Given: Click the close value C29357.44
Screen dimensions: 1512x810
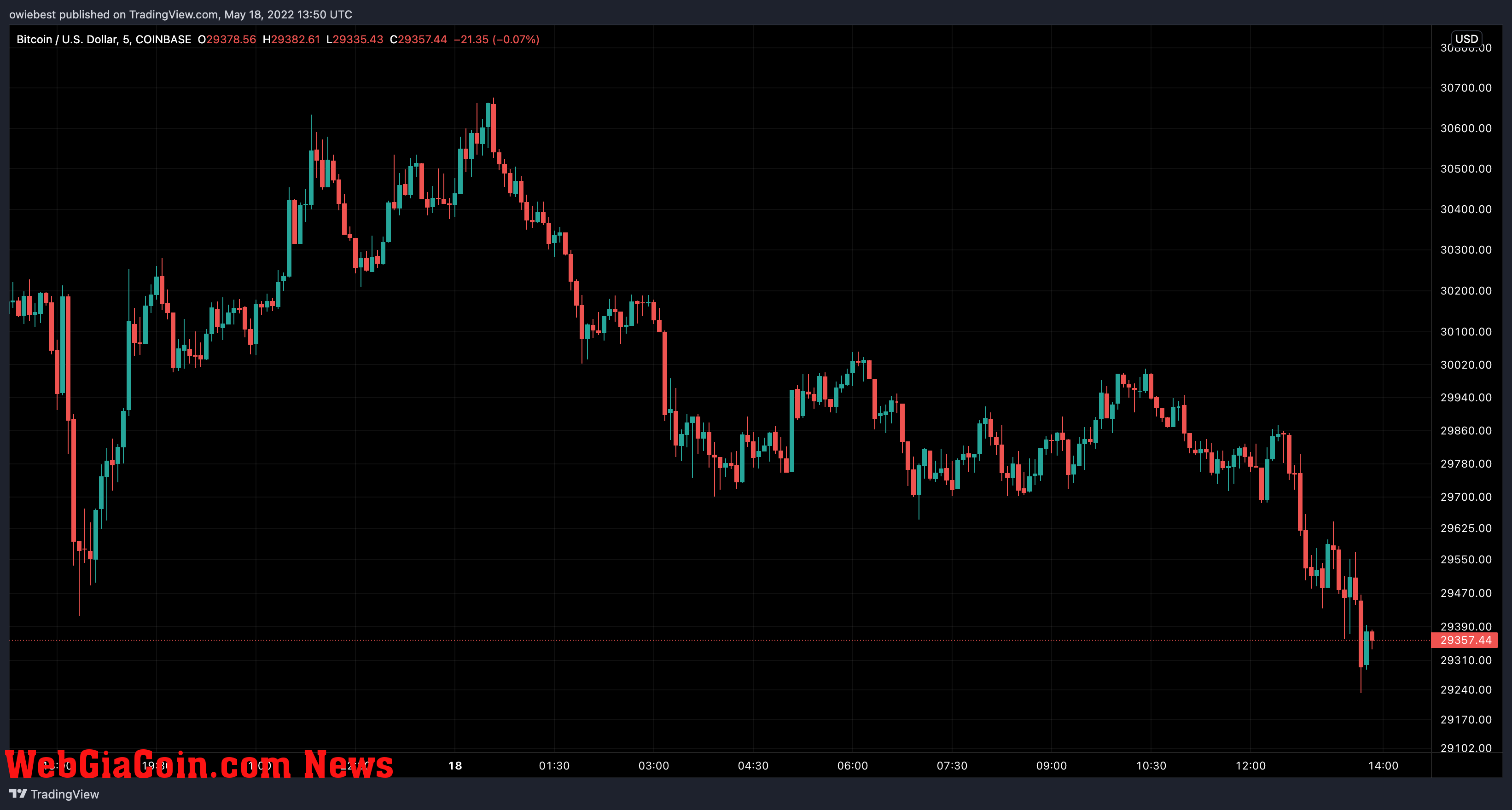Looking at the screenshot, I should [x=419, y=39].
